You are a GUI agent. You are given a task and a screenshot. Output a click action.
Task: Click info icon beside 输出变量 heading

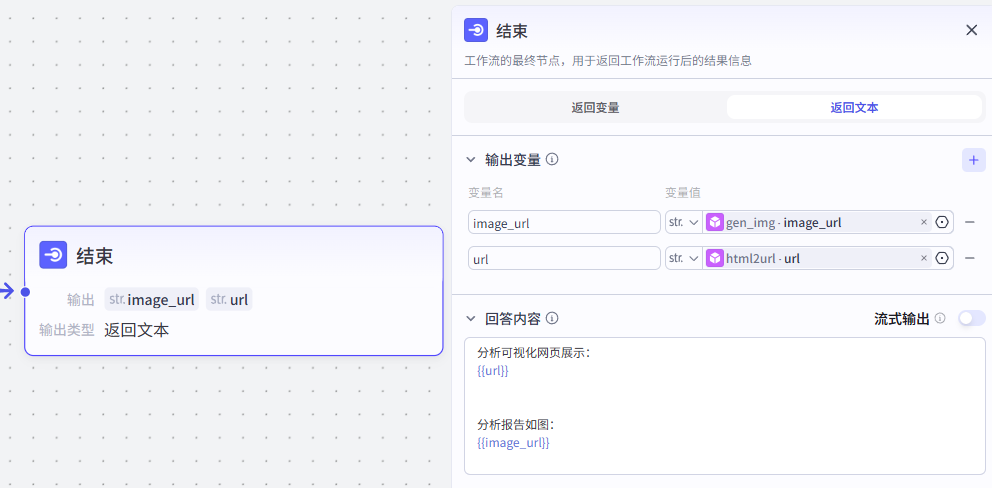point(552,159)
